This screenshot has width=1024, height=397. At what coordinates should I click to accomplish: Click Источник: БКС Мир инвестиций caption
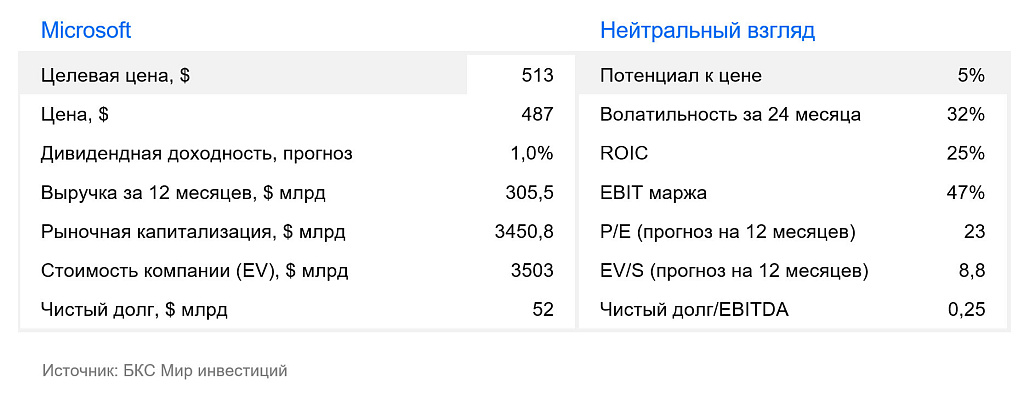point(165,372)
